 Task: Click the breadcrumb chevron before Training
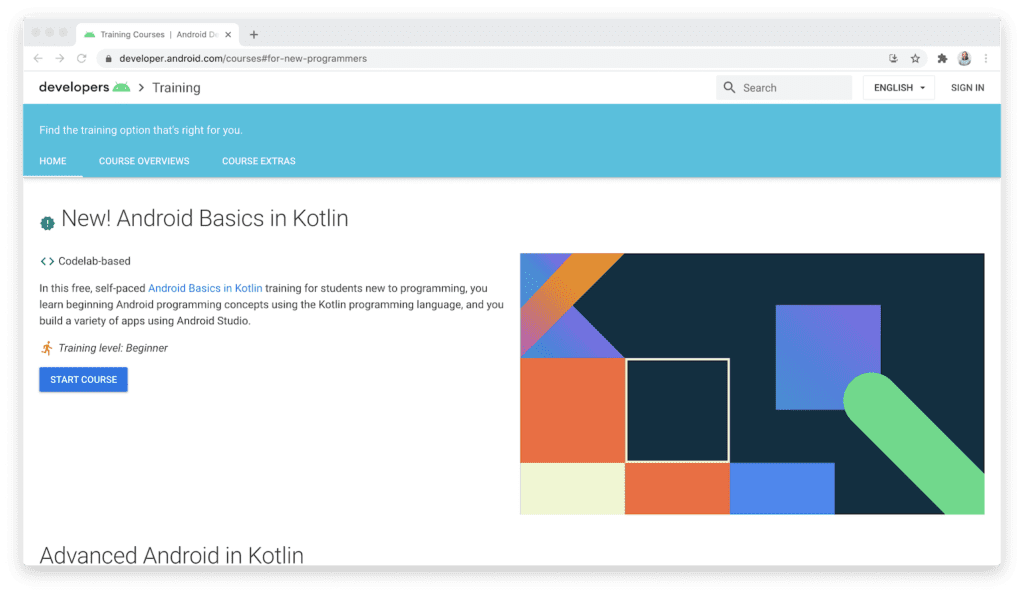tap(141, 87)
